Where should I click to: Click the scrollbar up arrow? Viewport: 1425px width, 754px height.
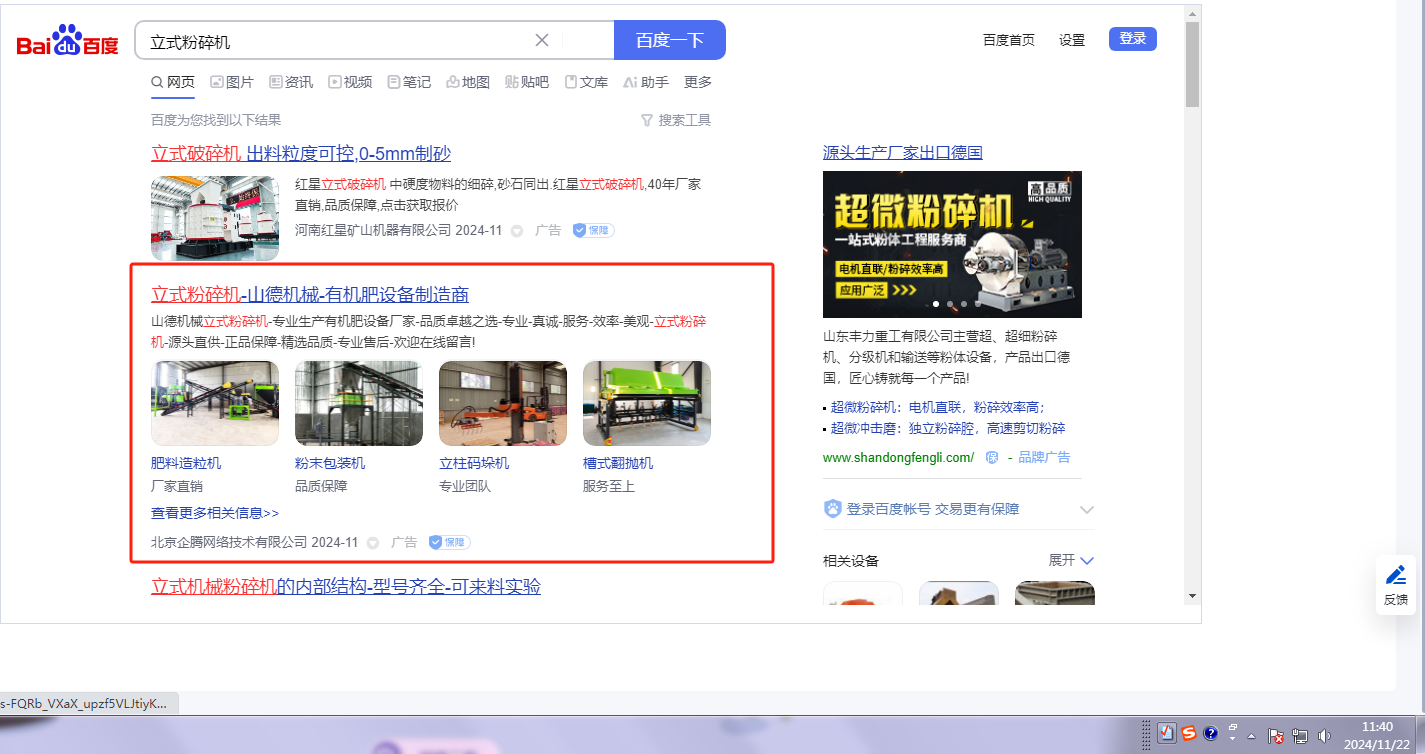pyautogui.click(x=1192, y=13)
